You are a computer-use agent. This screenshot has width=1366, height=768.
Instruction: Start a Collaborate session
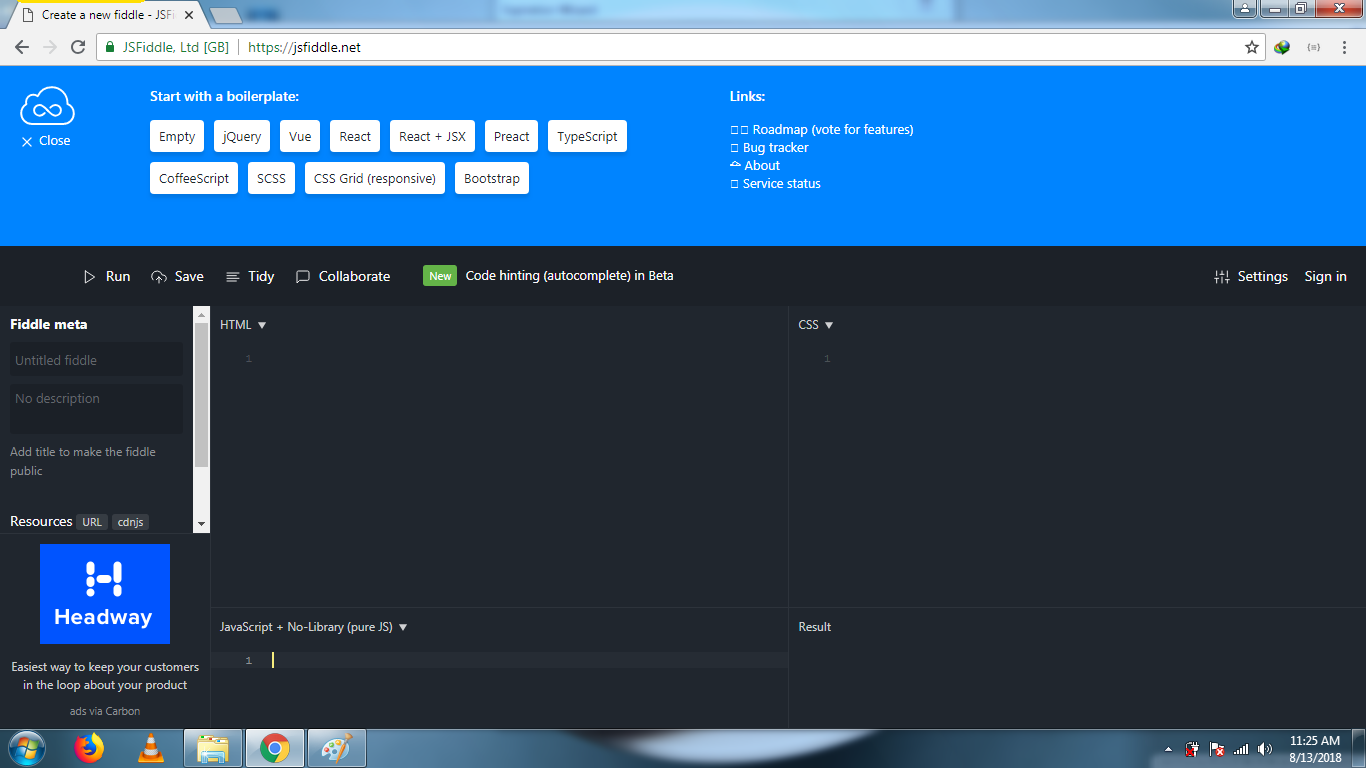coord(342,276)
